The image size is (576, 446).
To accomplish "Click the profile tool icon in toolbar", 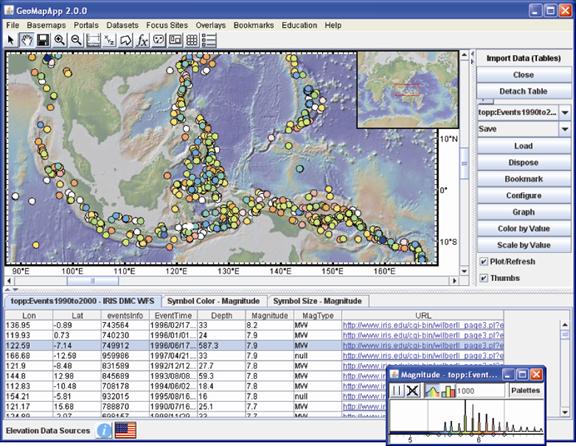I will point(93,40).
